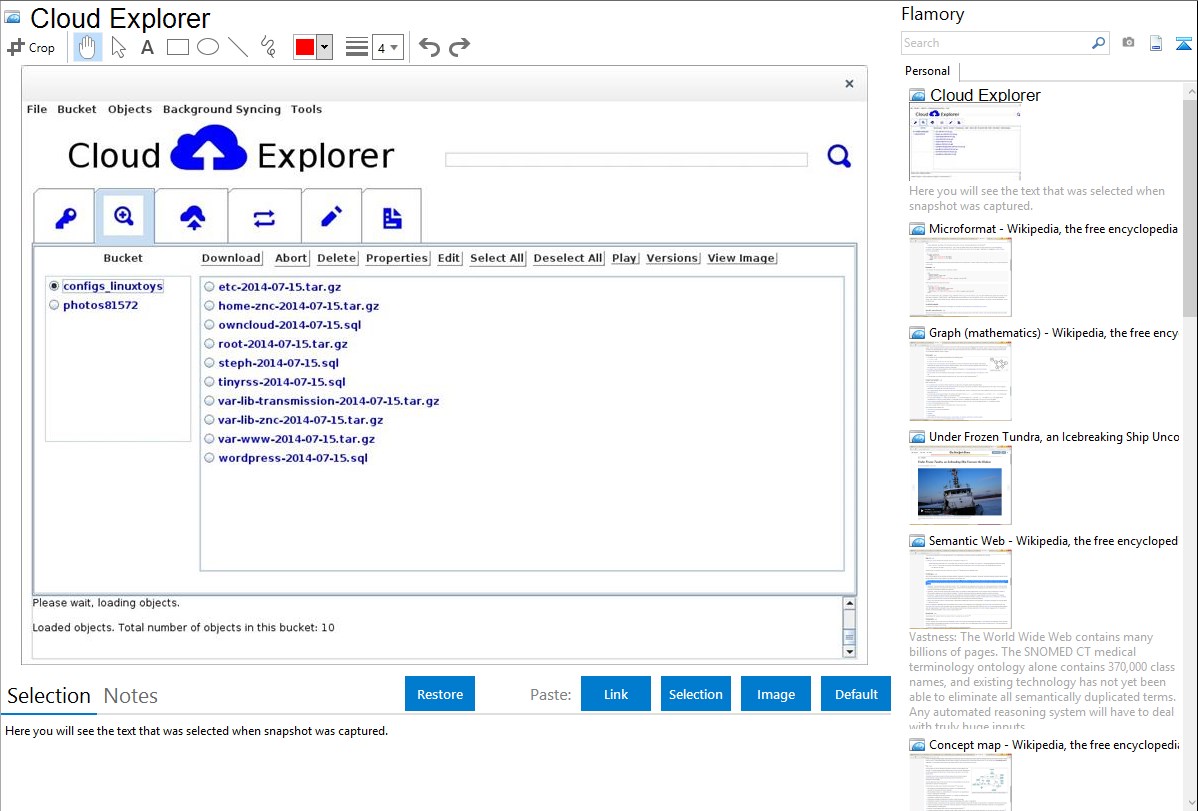
Task: Select the text annotation tool
Action: pyautogui.click(x=147, y=47)
